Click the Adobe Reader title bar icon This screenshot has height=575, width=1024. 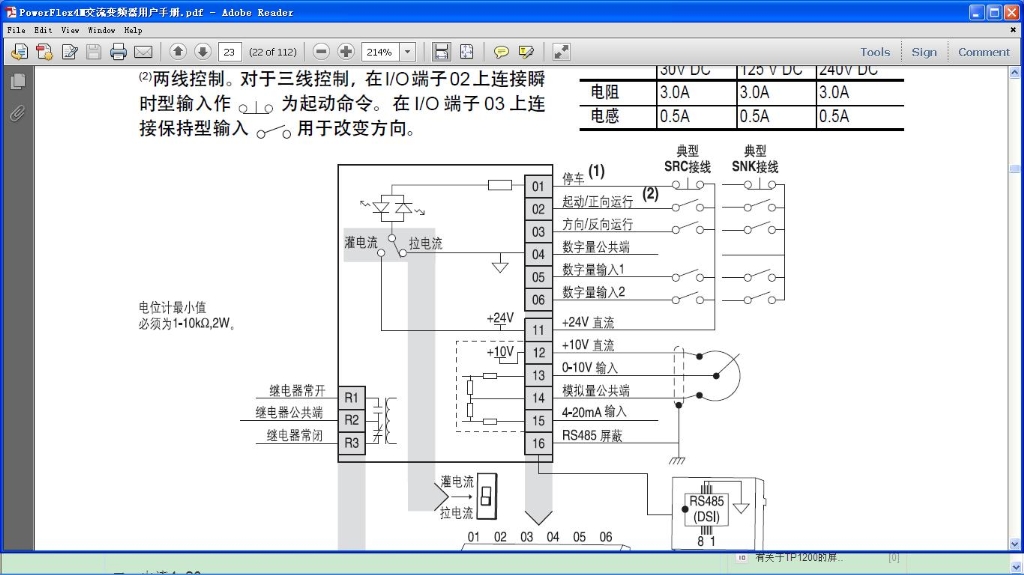click(10, 12)
